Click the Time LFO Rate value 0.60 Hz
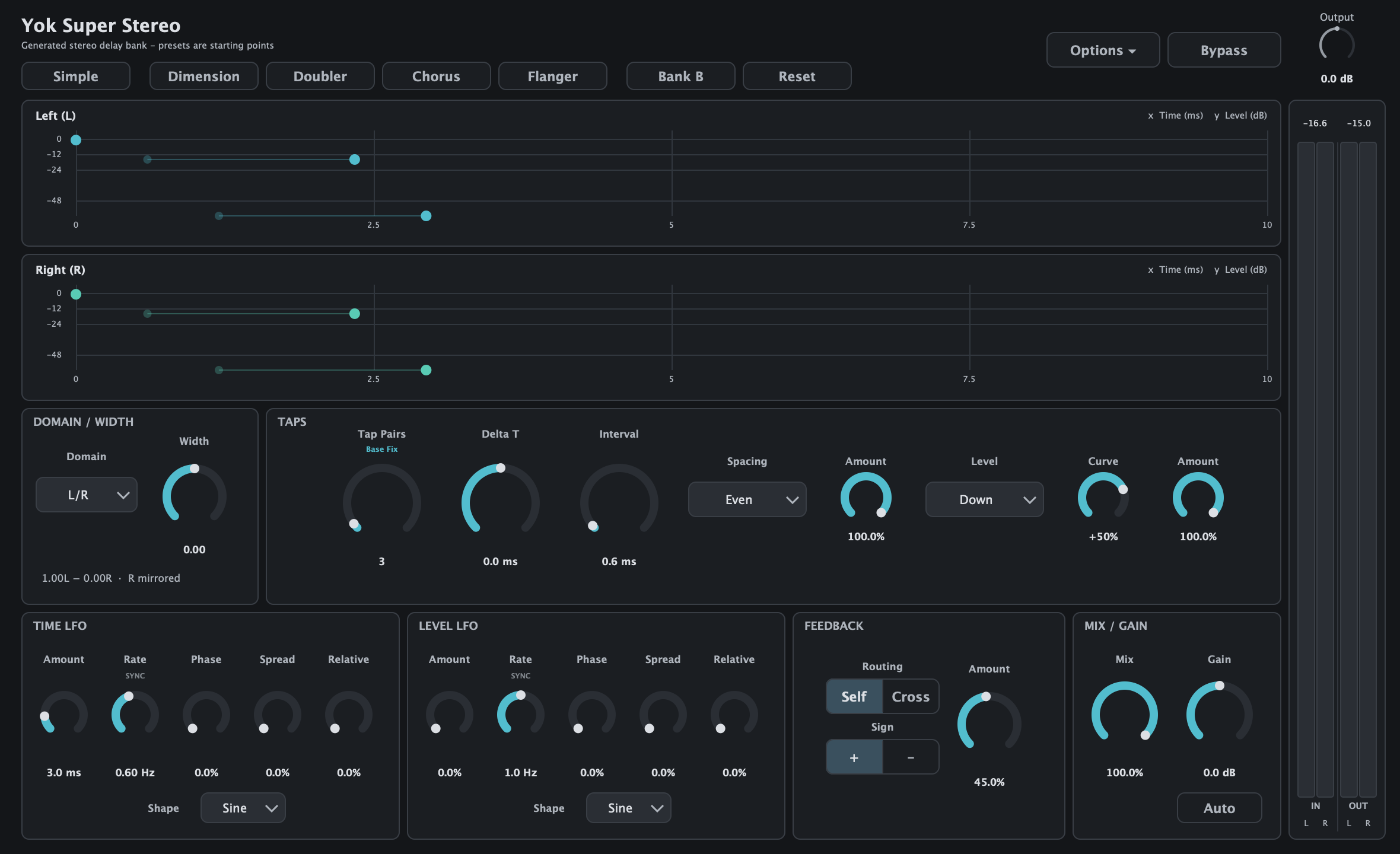Screen dimensions: 1400x854 (135, 773)
